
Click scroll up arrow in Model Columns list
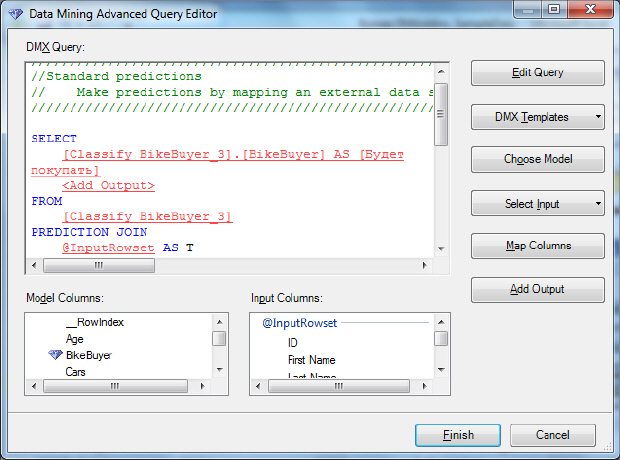point(220,322)
